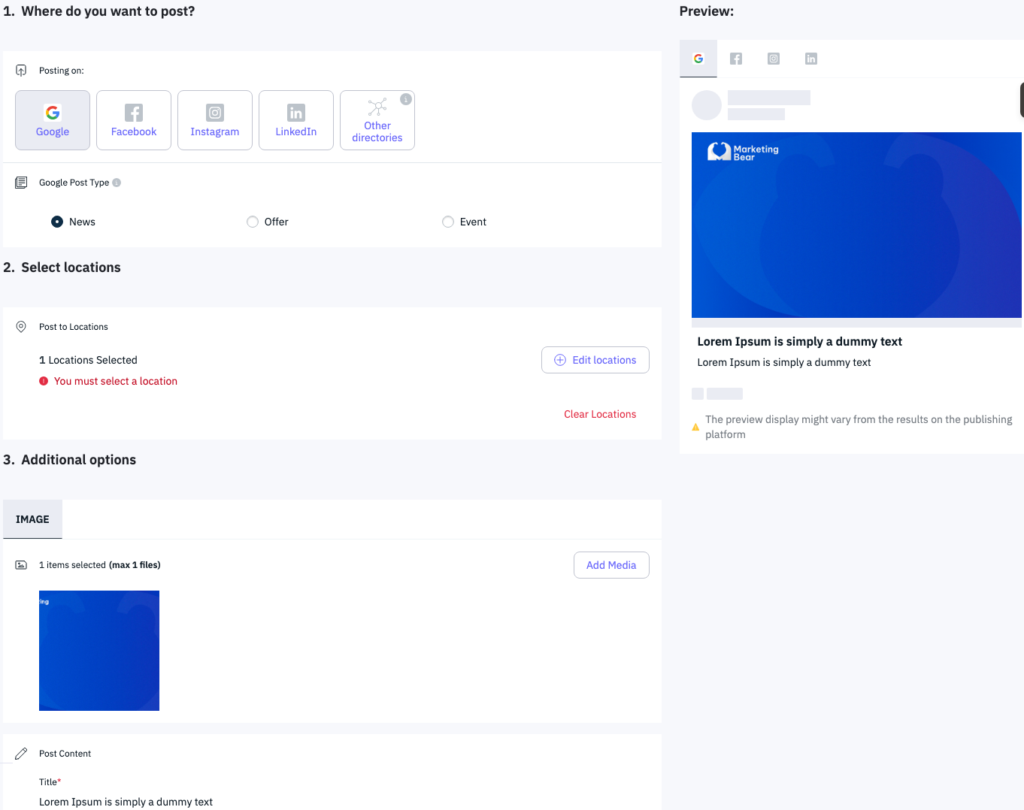The height and width of the screenshot is (810, 1024).
Task: Click Google Post Type info icon
Action: click(x=117, y=183)
